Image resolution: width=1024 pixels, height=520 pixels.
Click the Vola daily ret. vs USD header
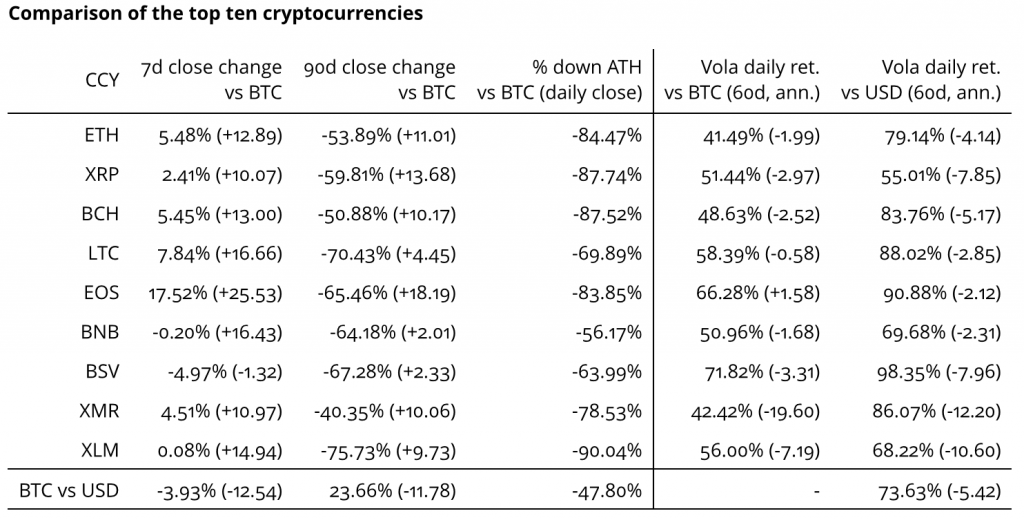[x=921, y=80]
